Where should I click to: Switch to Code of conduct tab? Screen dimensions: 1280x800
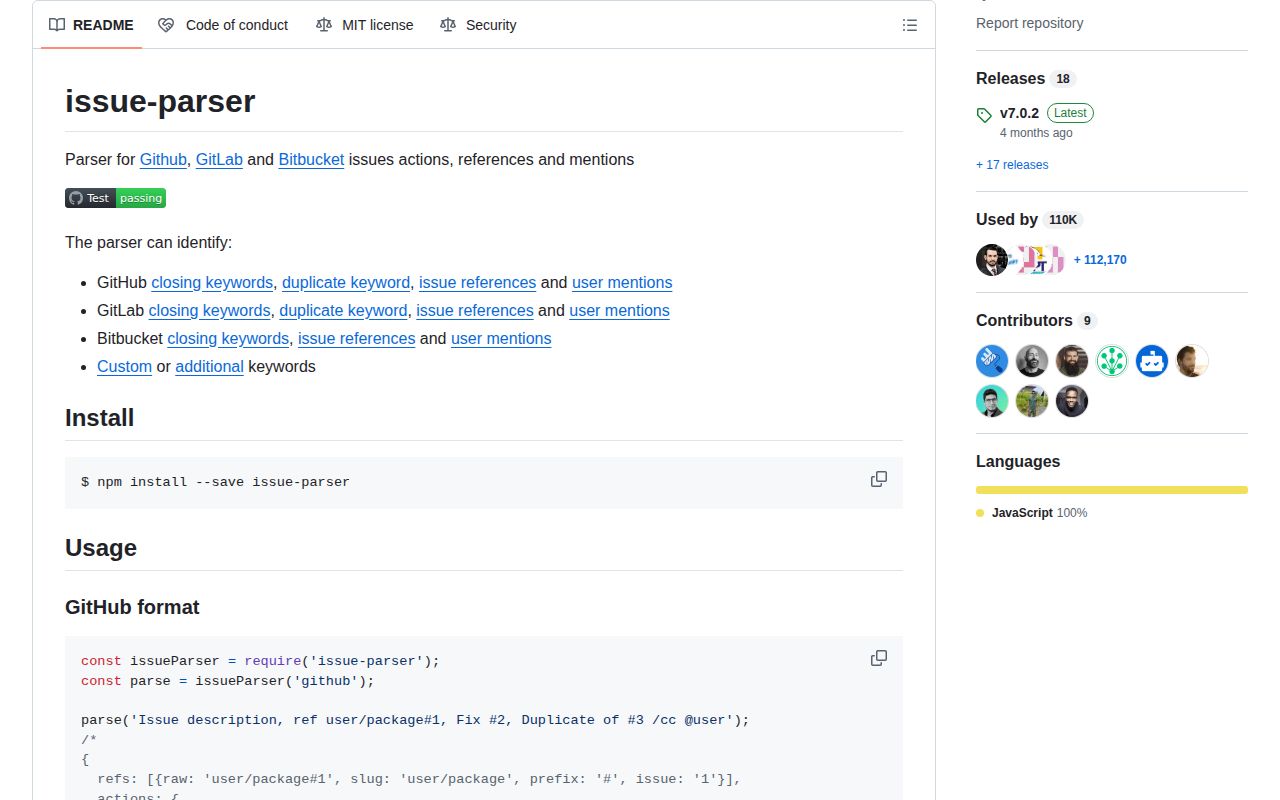coord(223,25)
